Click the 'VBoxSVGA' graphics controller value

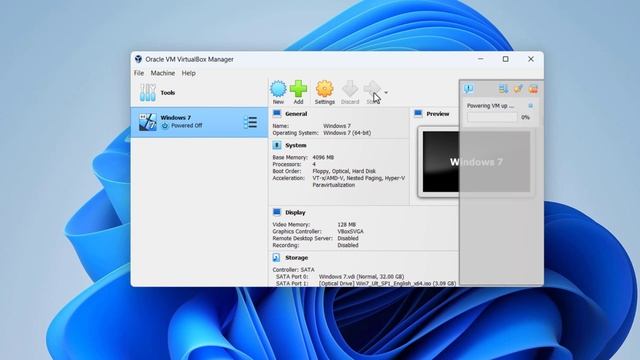pyautogui.click(x=351, y=231)
